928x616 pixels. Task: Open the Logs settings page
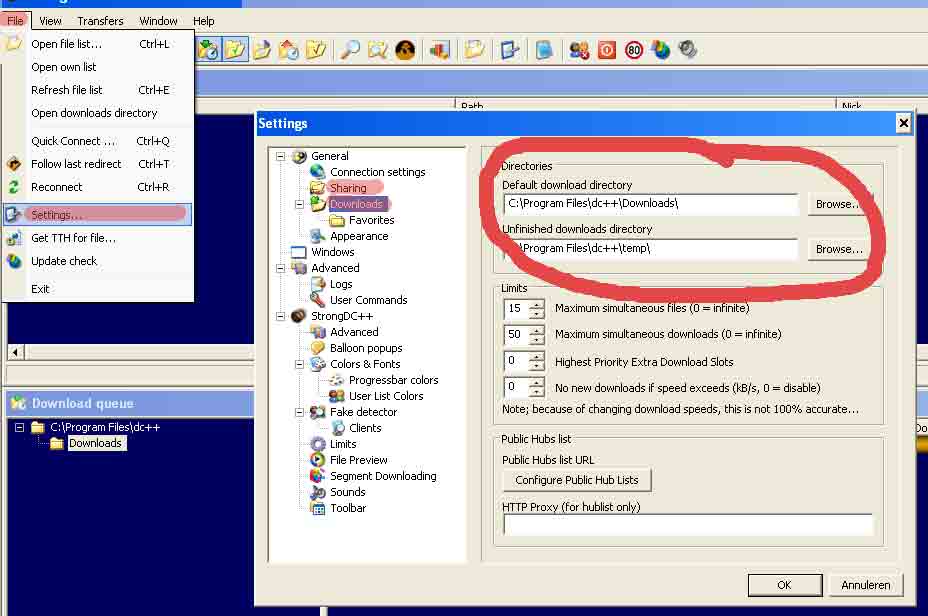coord(341,284)
